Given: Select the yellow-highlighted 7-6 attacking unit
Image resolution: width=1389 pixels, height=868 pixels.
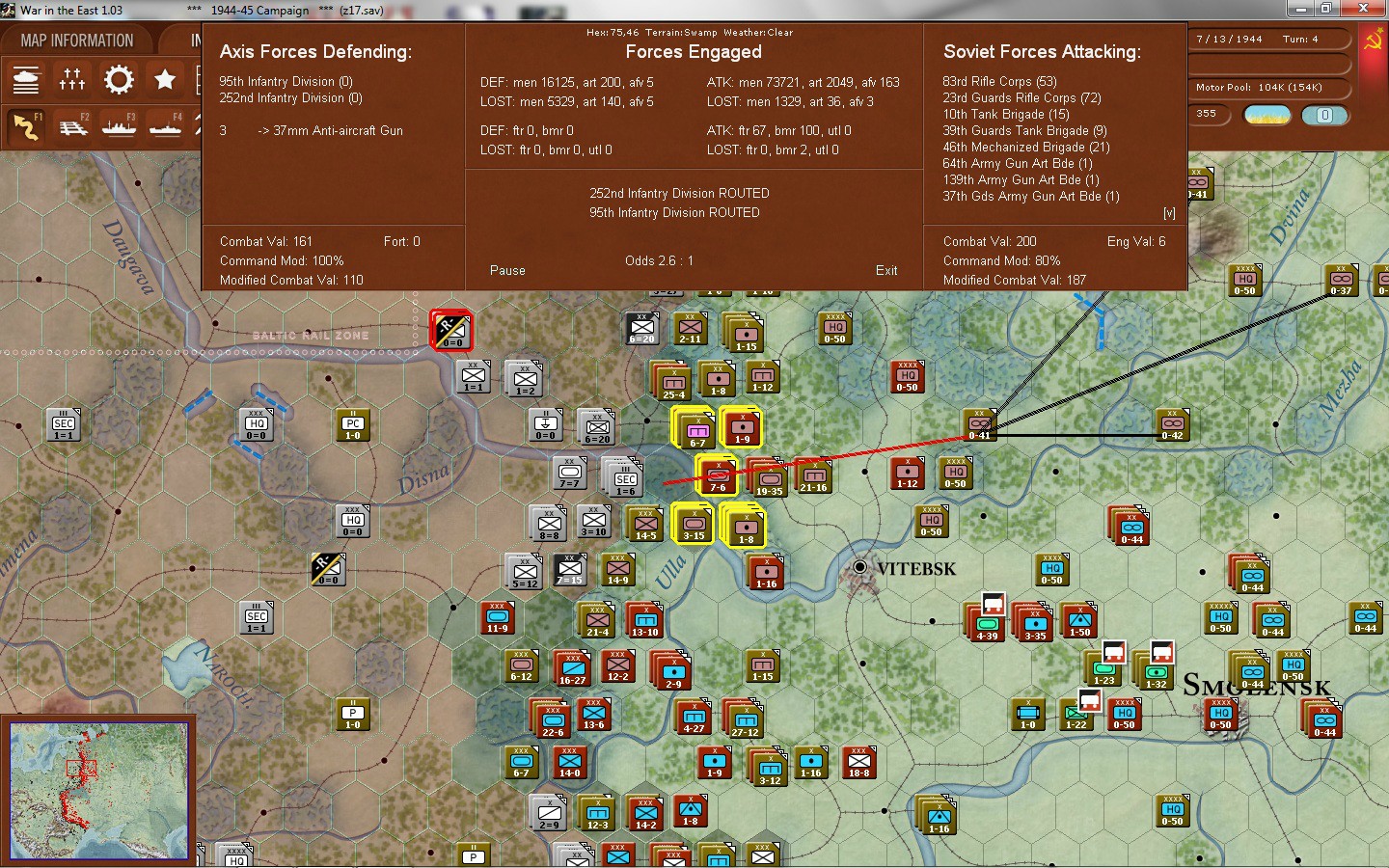Looking at the screenshot, I should pyautogui.click(x=717, y=475).
